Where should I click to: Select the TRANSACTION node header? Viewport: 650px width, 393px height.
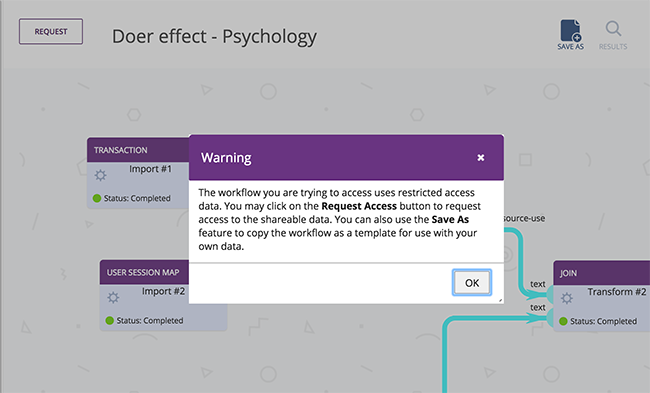click(x=138, y=150)
